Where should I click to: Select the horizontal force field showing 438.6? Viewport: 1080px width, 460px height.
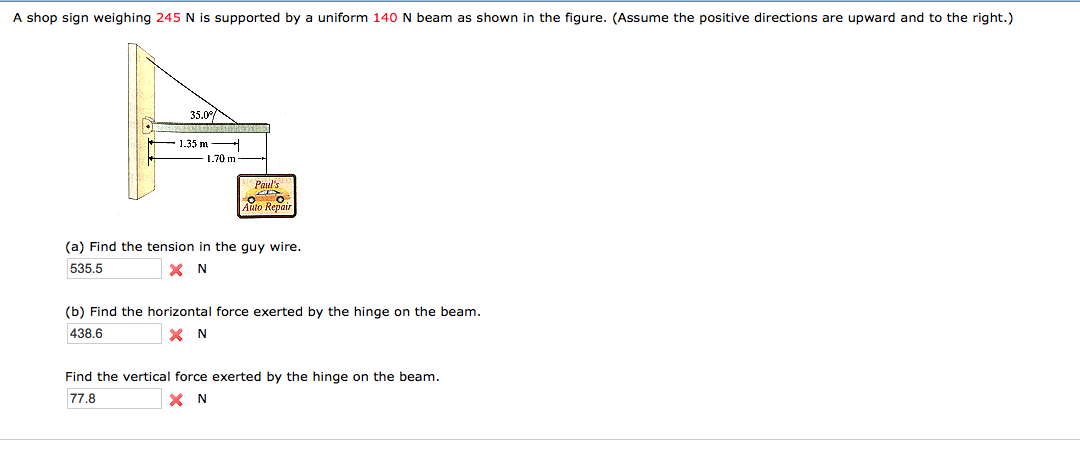point(113,334)
